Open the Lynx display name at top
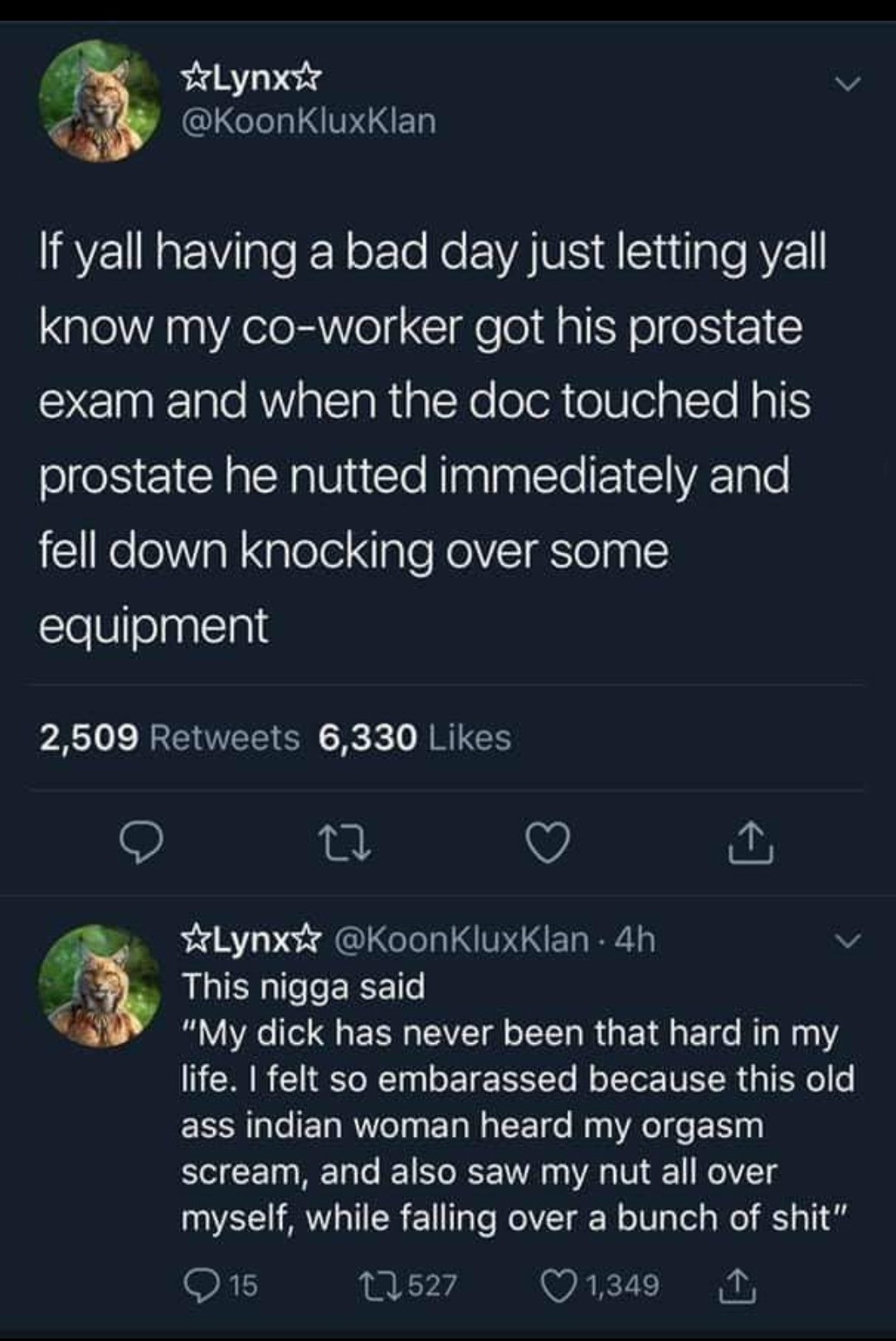The height and width of the screenshot is (1341, 896). coord(251,80)
